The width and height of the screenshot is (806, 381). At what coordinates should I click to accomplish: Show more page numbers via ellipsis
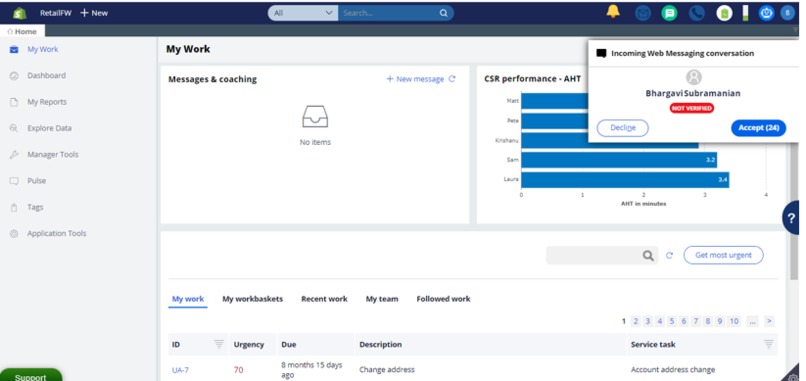click(752, 321)
